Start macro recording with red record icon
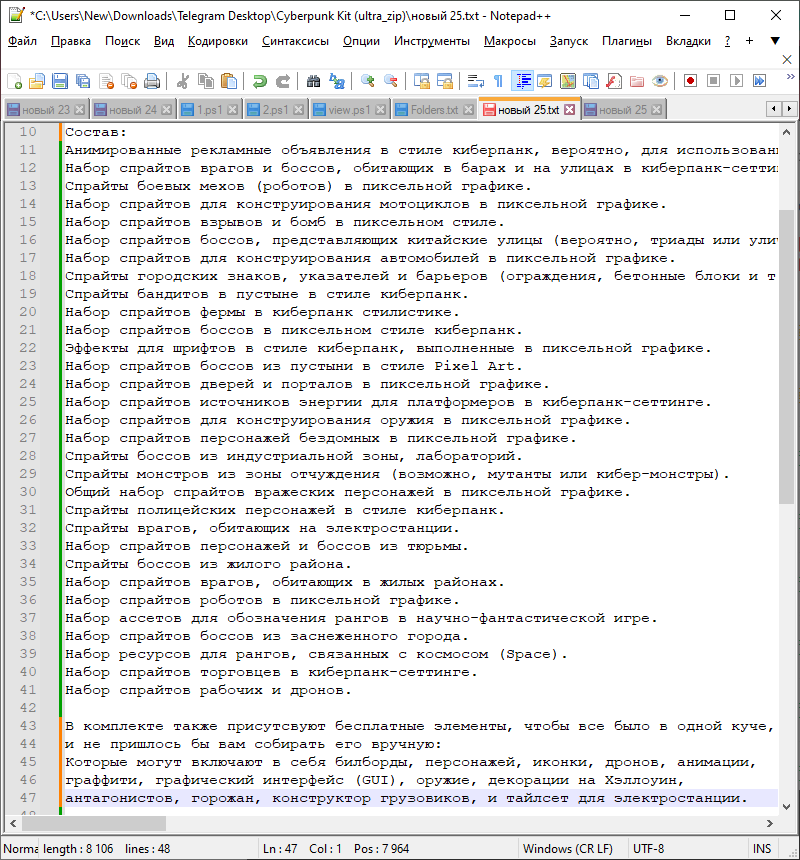This screenshot has width=800, height=860. tap(690, 81)
